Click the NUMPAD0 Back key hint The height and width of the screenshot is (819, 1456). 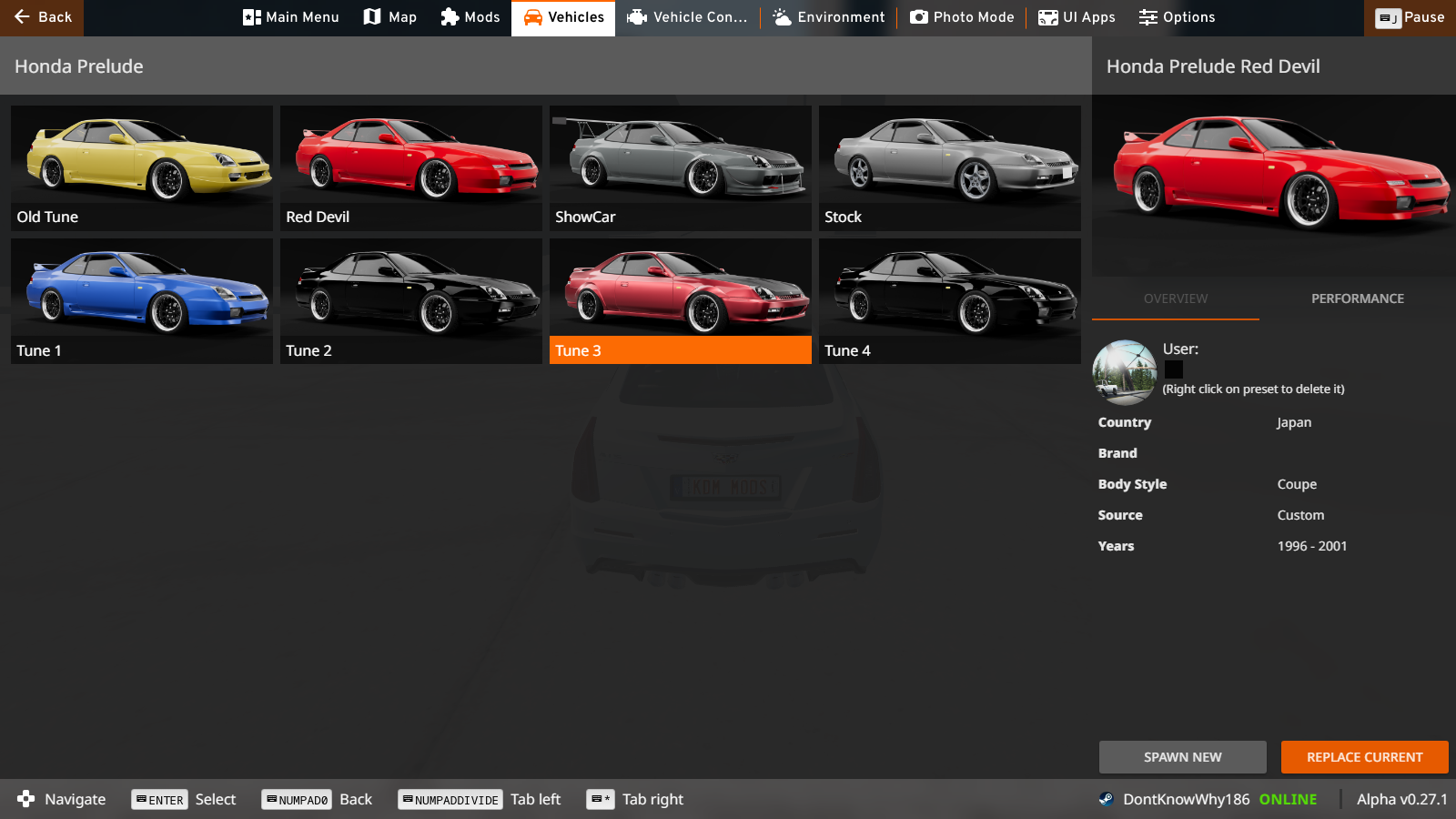[x=318, y=799]
